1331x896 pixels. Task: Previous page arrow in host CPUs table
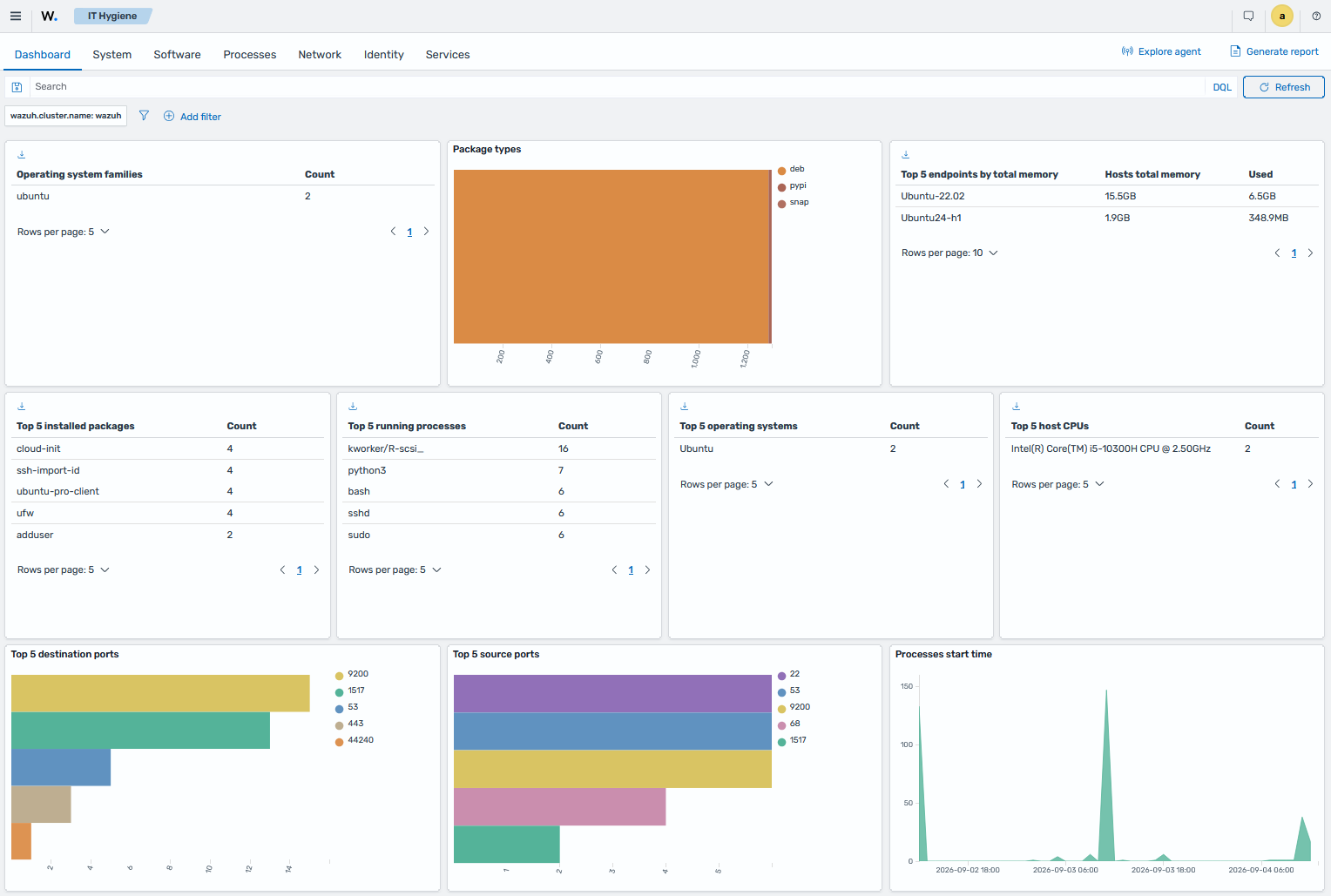coord(1277,484)
